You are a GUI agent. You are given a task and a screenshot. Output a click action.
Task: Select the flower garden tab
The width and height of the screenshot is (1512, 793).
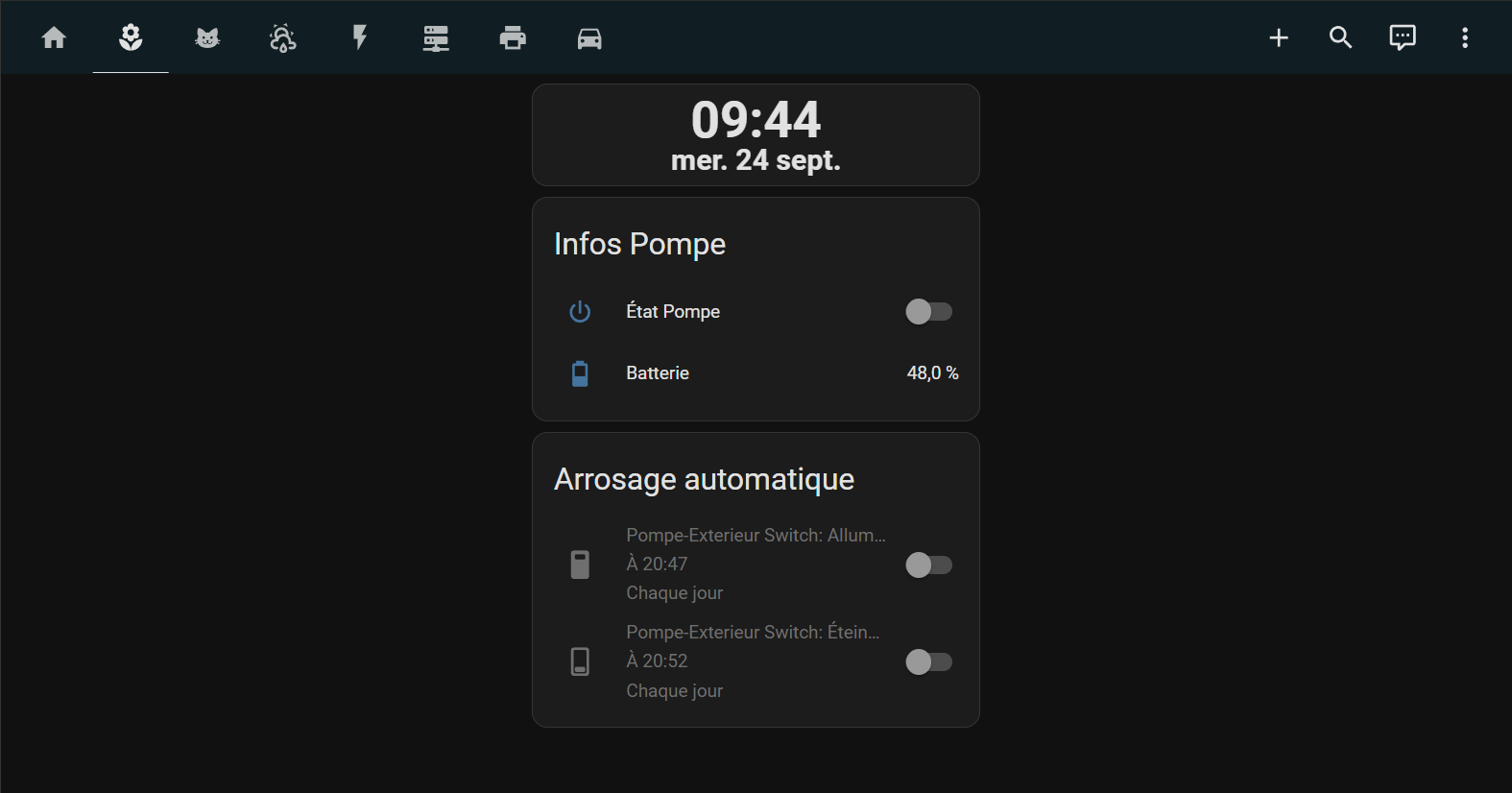[x=131, y=37]
